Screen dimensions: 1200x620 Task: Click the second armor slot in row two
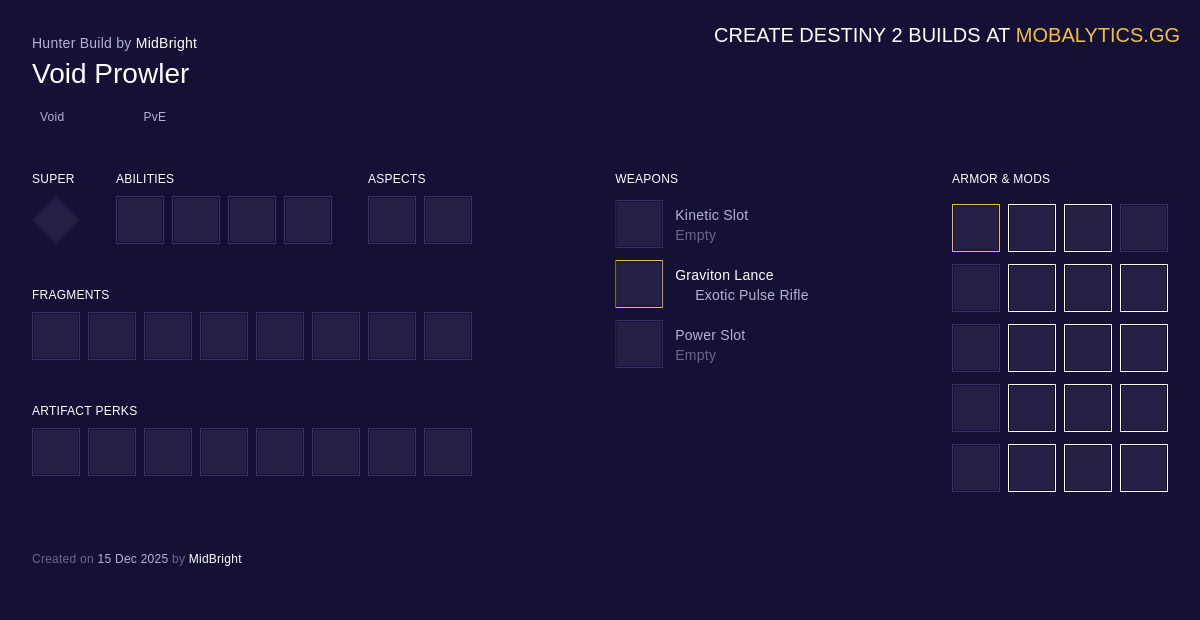1032,288
